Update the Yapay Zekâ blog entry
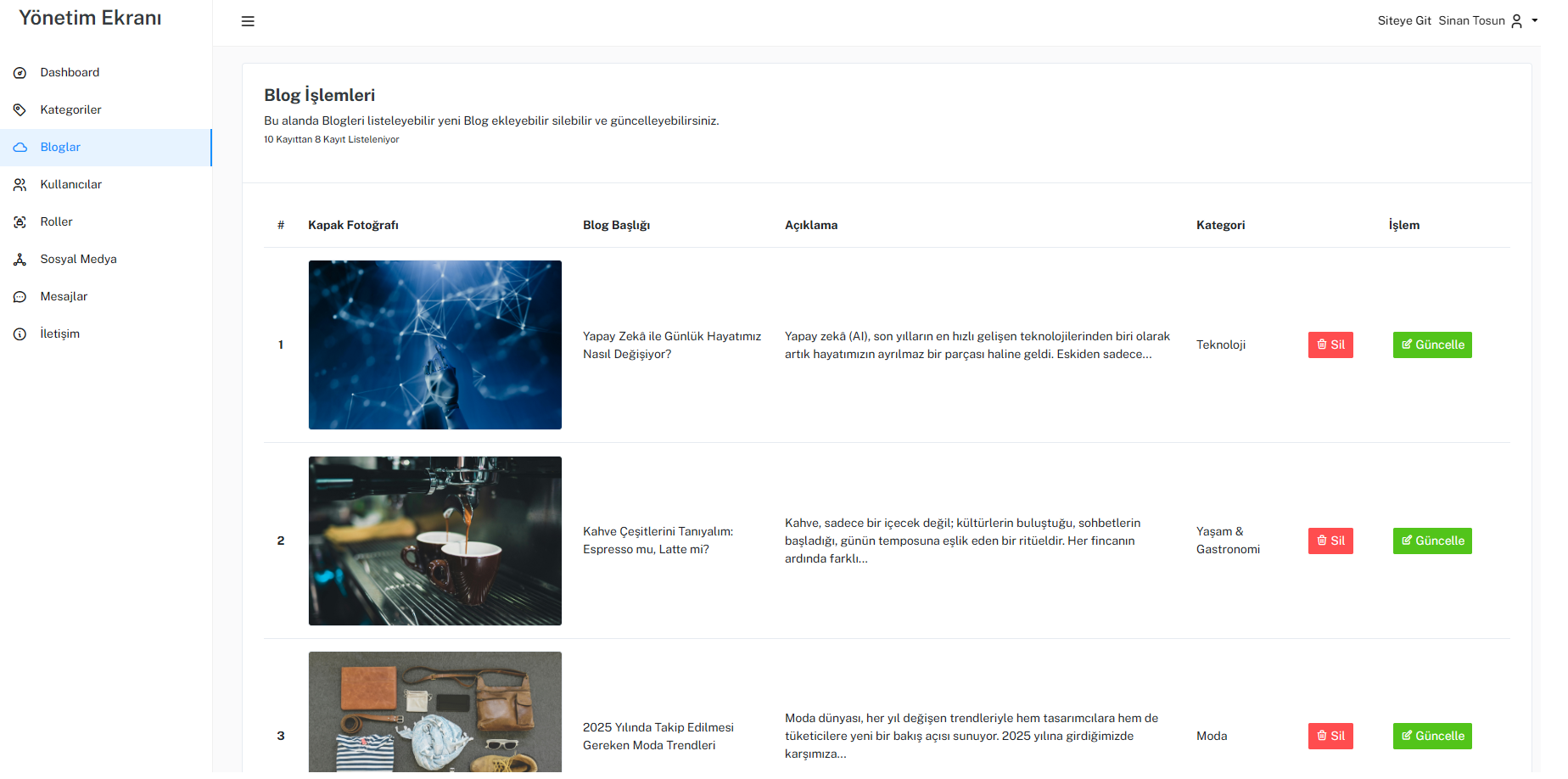The image size is (1568, 779). pos(1431,345)
